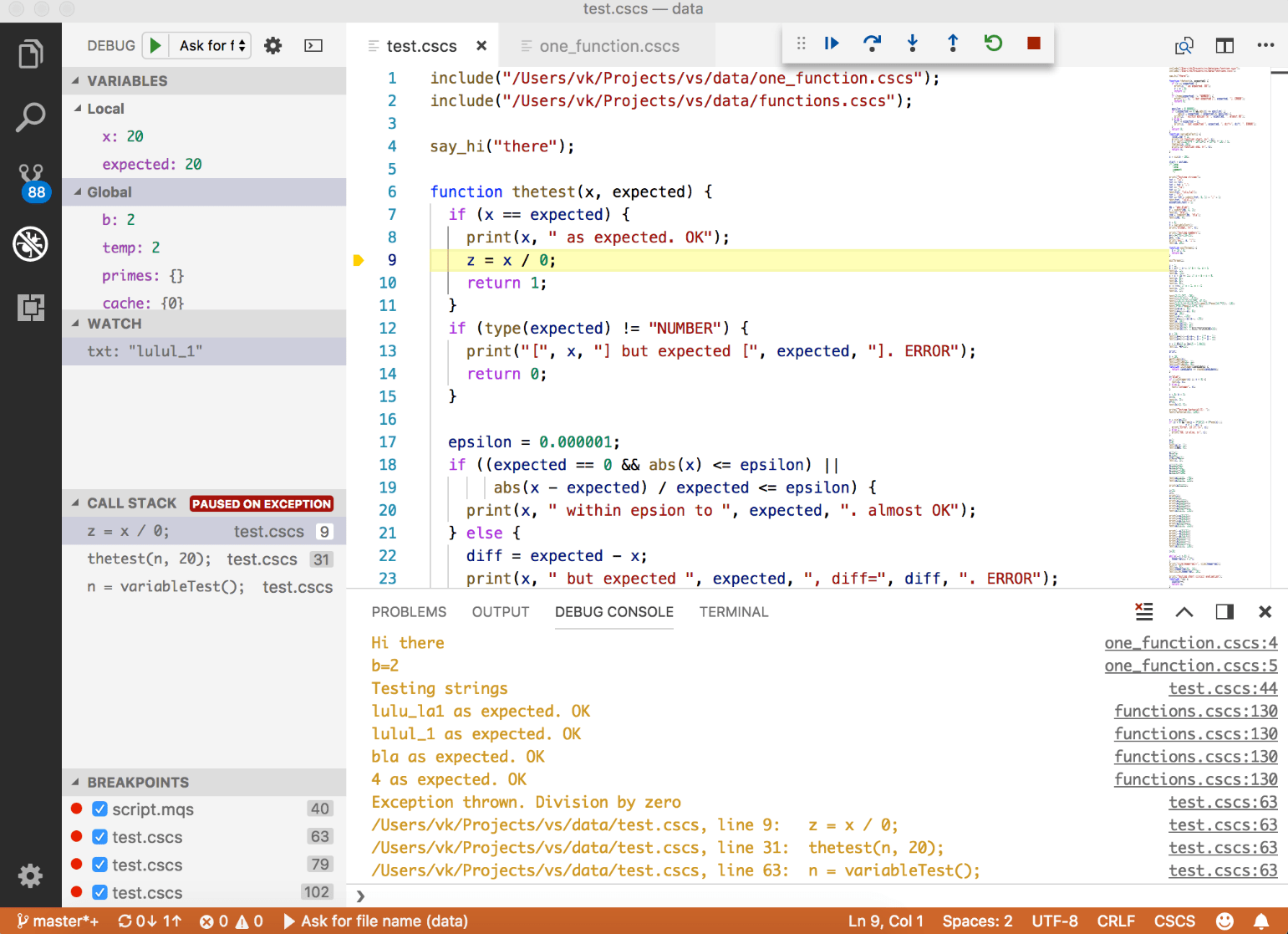This screenshot has width=1288, height=934.
Task: Open the TERMINAL panel tab
Action: [x=733, y=611]
